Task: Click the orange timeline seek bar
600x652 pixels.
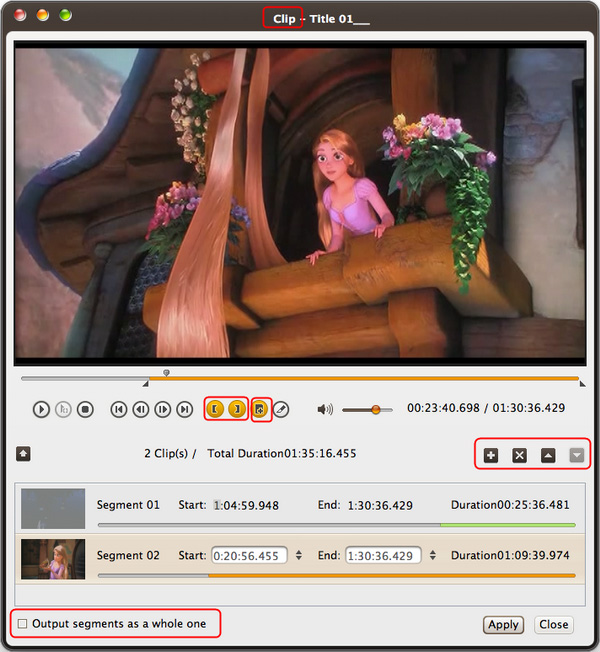Action: tap(364, 379)
